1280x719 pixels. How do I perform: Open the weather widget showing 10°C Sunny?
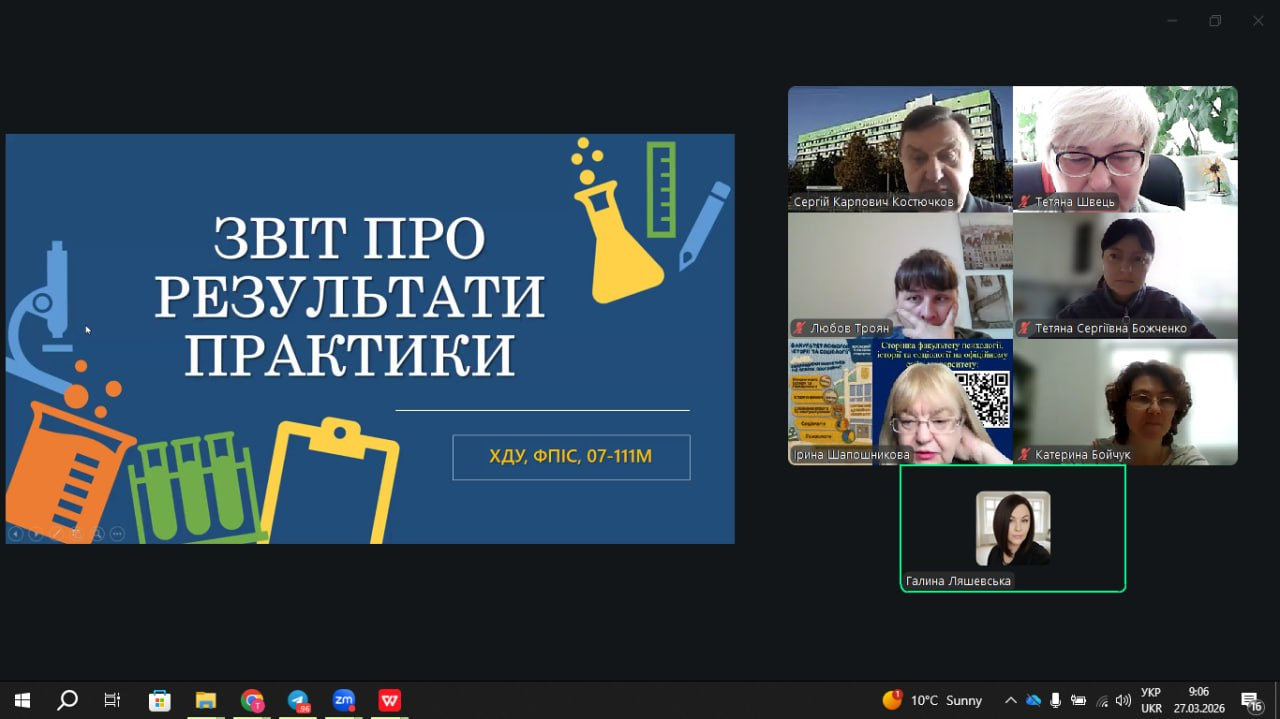pyautogui.click(x=933, y=700)
